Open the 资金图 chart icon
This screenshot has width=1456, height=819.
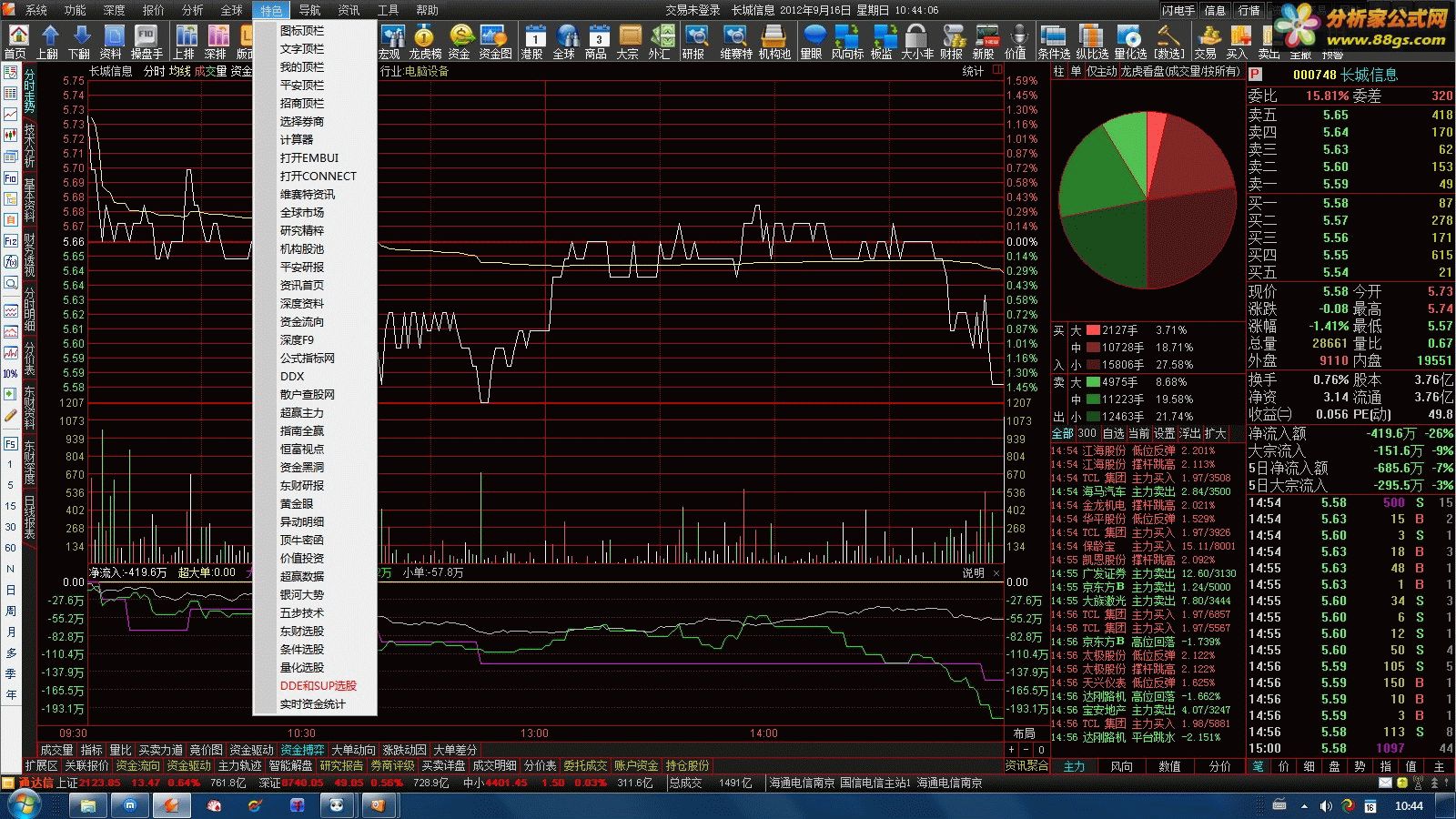tap(495, 42)
